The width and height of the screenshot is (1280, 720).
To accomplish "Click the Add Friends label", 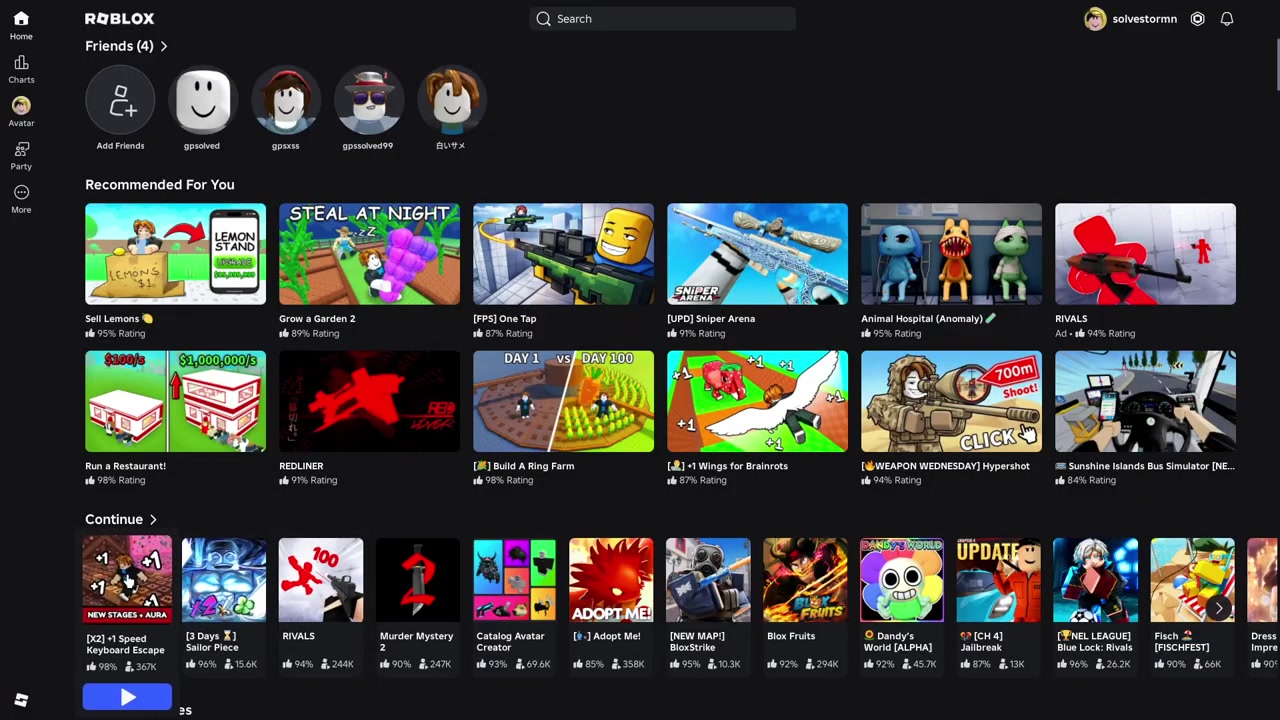I will (120, 146).
